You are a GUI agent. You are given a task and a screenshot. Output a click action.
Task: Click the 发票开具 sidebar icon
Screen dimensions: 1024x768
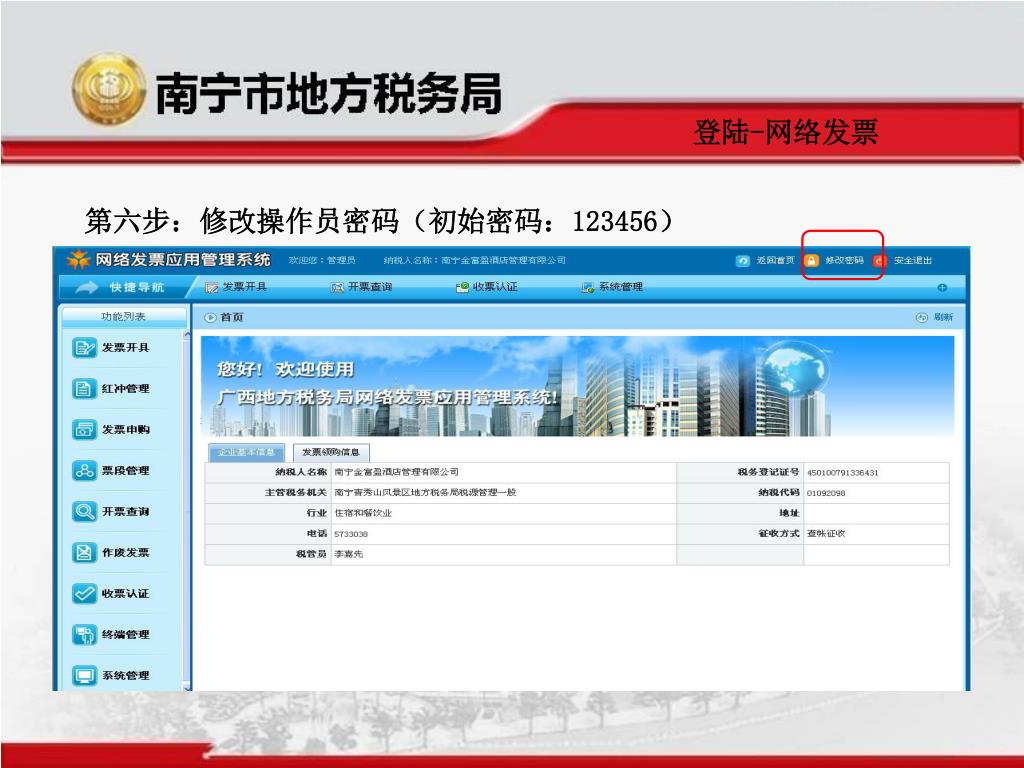point(84,347)
